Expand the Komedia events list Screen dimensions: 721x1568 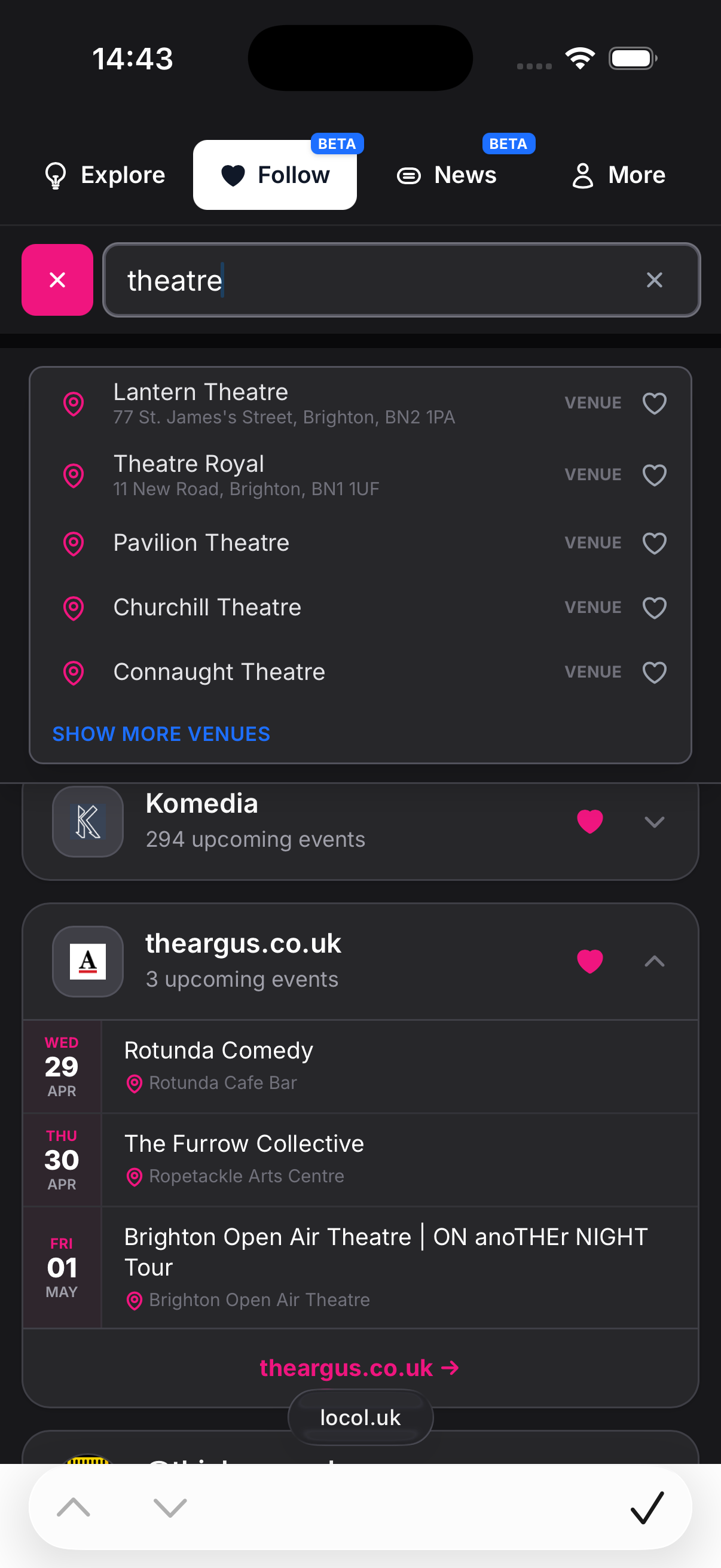(654, 822)
